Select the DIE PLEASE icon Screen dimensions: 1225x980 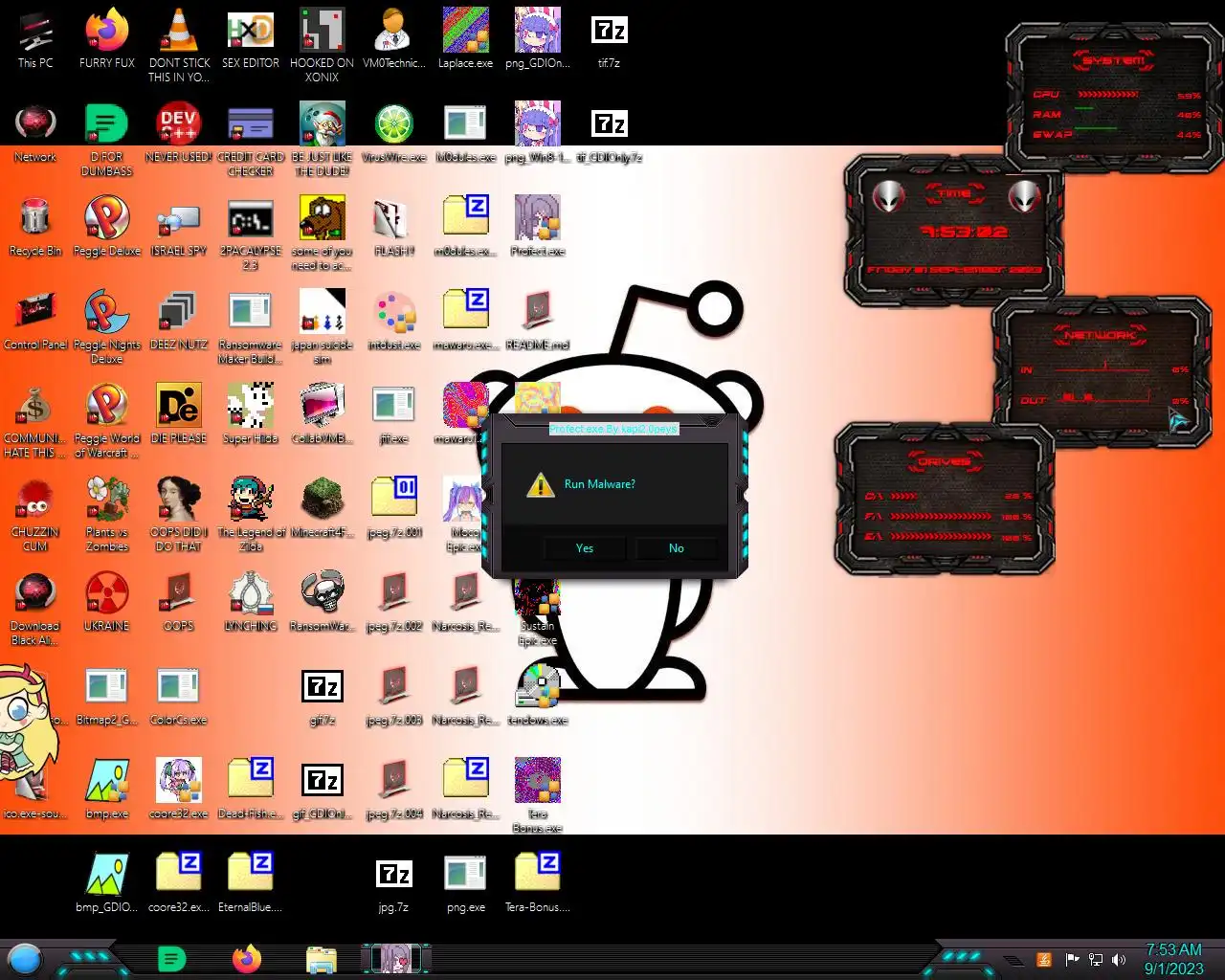point(179,414)
